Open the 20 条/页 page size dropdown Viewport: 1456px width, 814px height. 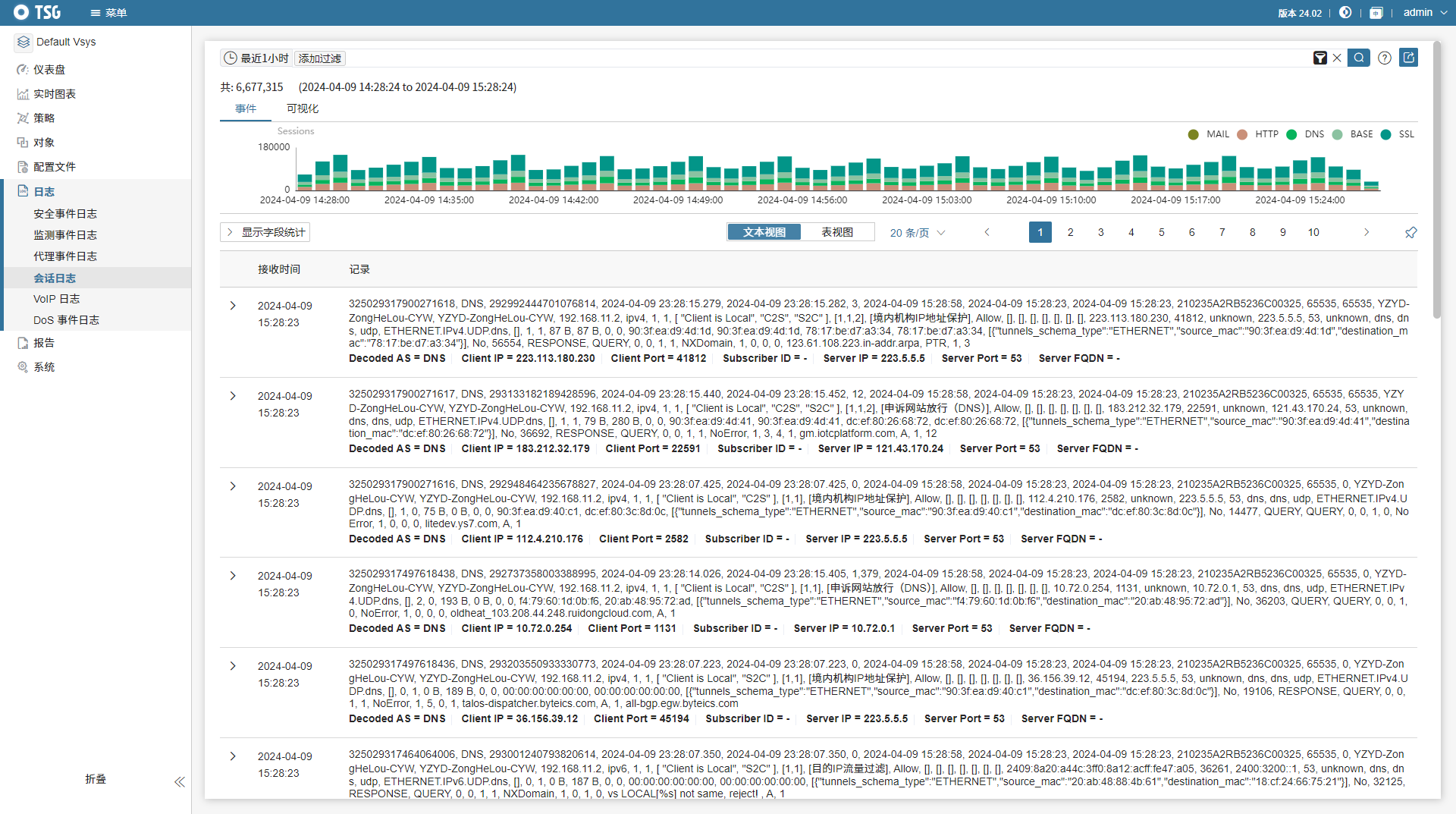pyautogui.click(x=917, y=233)
